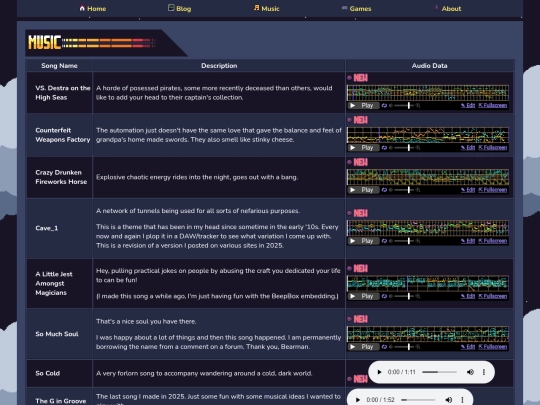
Task: Play the Cave_1 song
Action: pyautogui.click(x=363, y=241)
